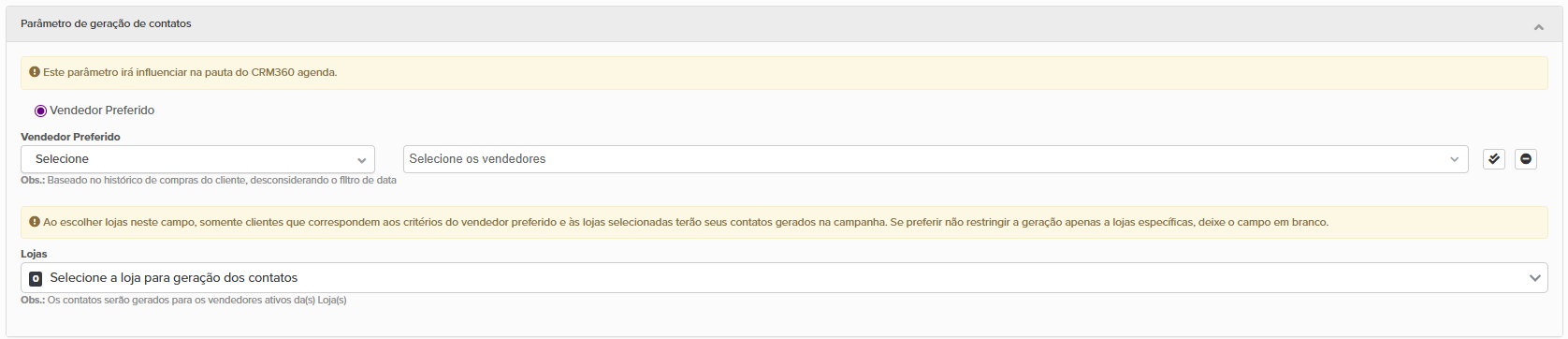
Task: Click the select-all double checkmark icon
Action: point(1494,159)
